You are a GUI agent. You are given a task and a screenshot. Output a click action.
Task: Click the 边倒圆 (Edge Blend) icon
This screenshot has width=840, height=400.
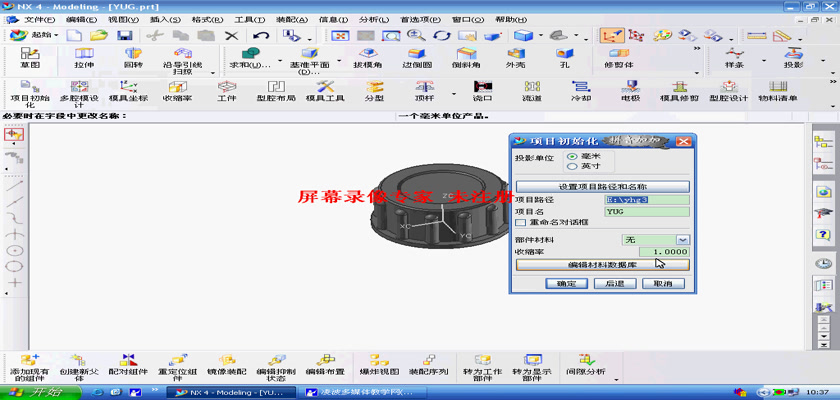point(415,57)
